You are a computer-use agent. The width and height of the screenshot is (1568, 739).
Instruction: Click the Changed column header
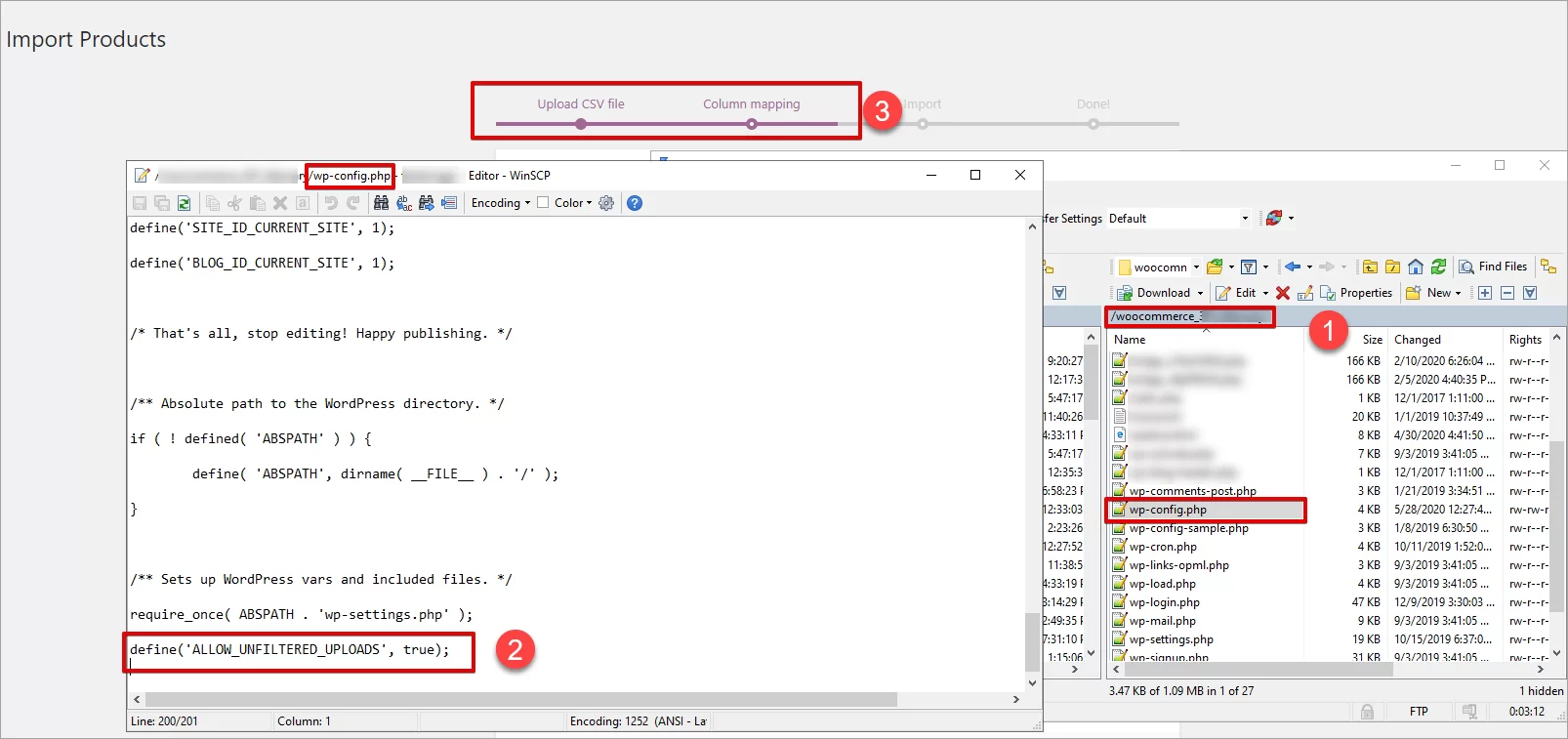click(x=1418, y=340)
